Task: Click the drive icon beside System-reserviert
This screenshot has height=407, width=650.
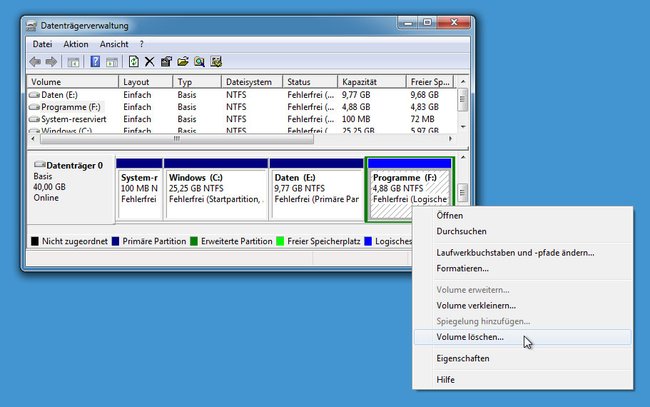Action: point(34,119)
